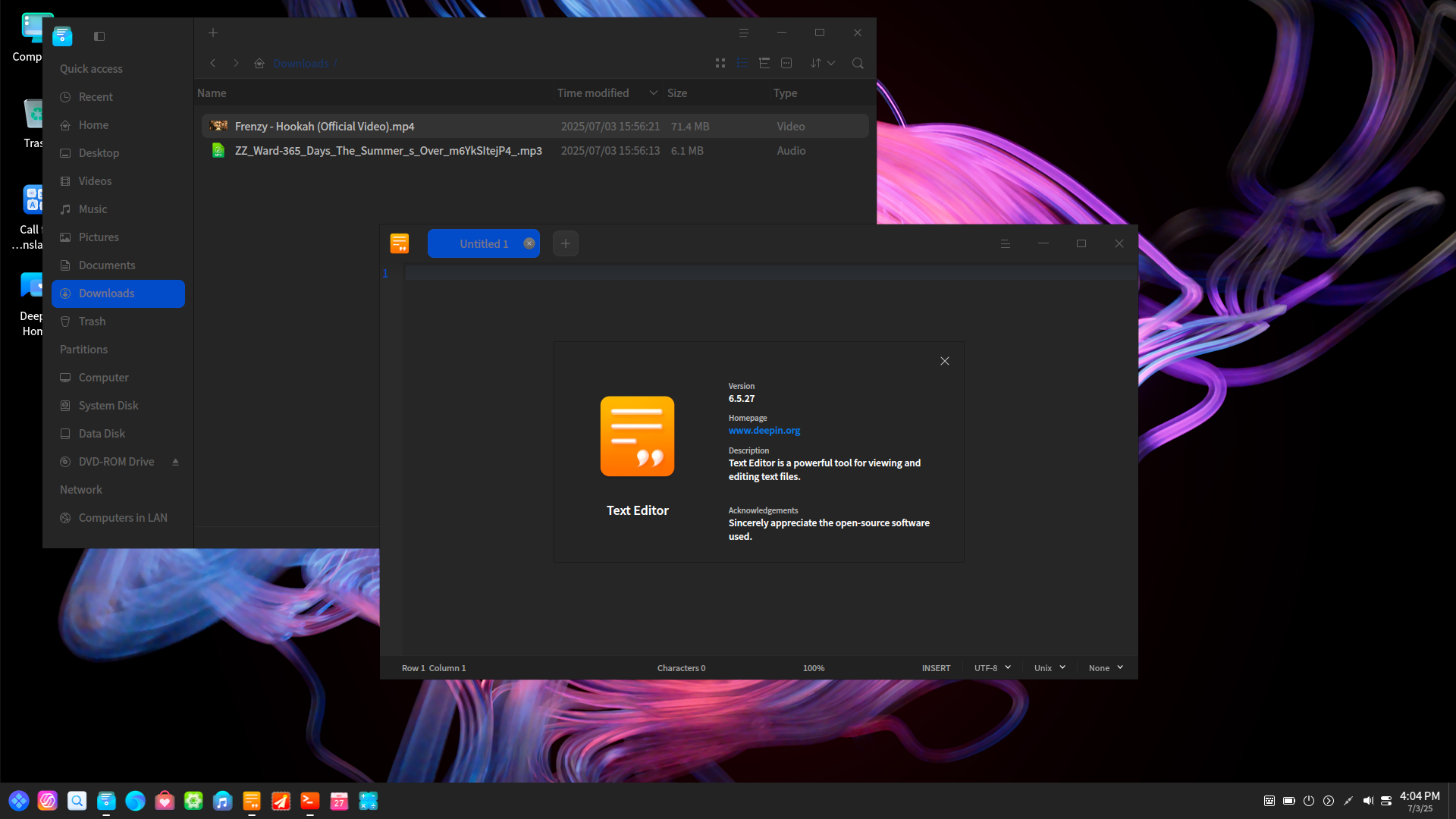Eject the DVD-ROM Drive
This screenshot has height=819, width=1456.
pos(175,462)
